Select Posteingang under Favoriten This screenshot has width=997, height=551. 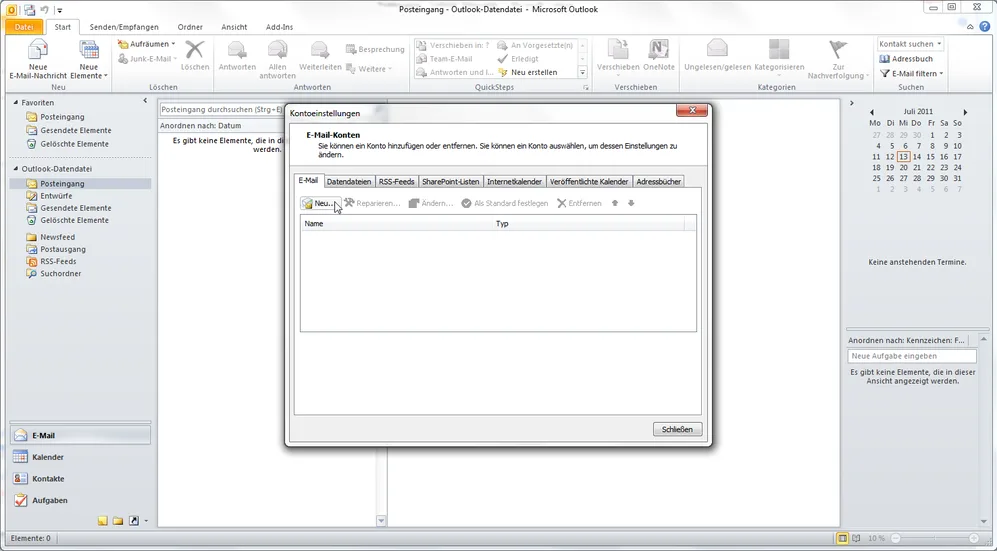tap(62, 117)
